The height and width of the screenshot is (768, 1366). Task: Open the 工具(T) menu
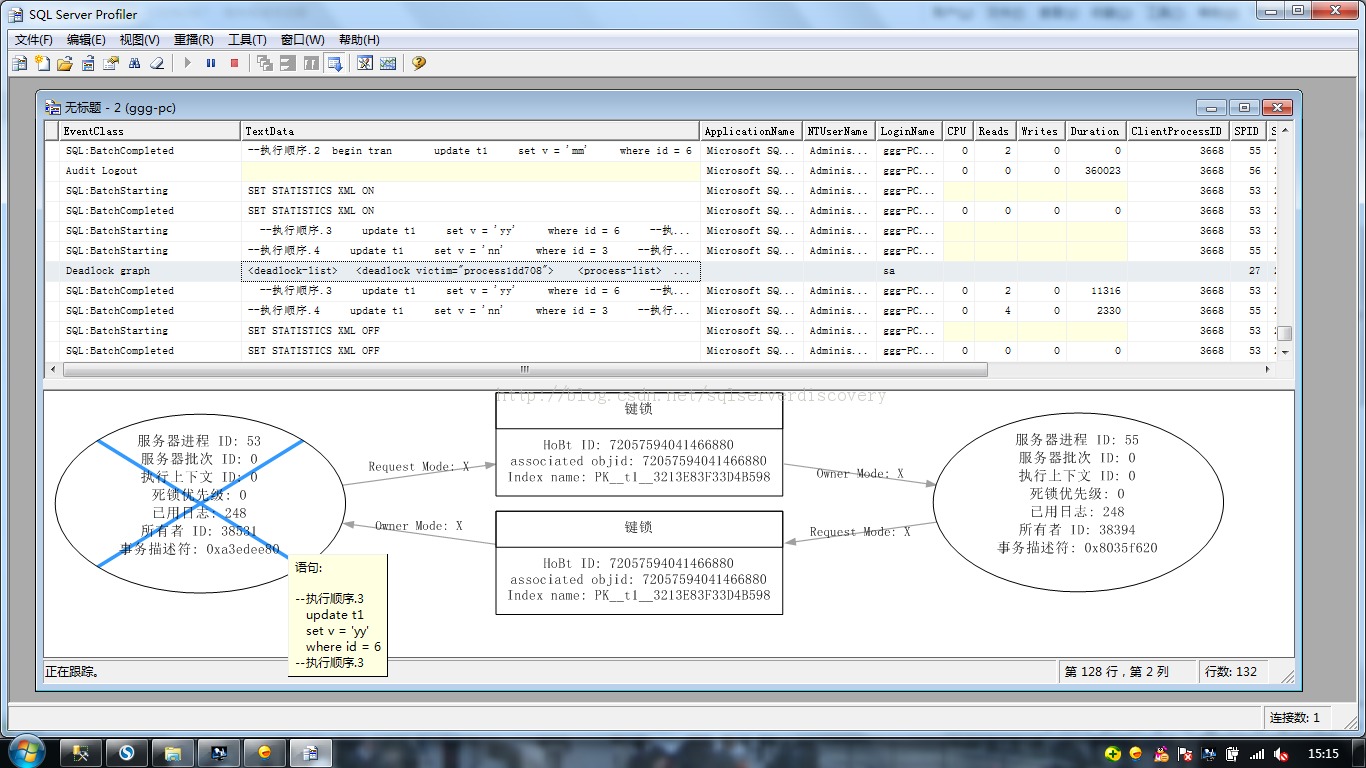[247, 40]
